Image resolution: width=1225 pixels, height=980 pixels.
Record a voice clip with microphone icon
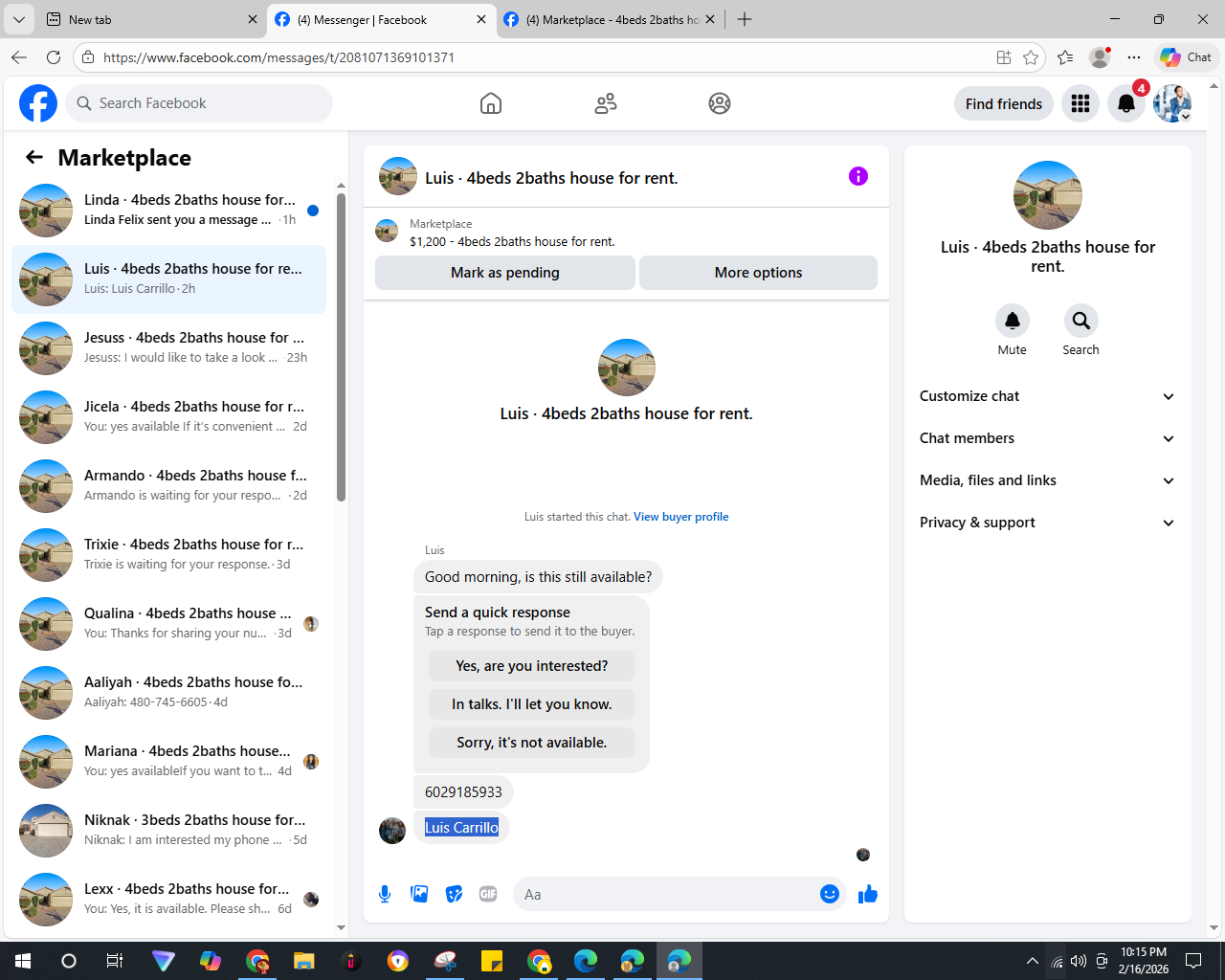tap(385, 894)
